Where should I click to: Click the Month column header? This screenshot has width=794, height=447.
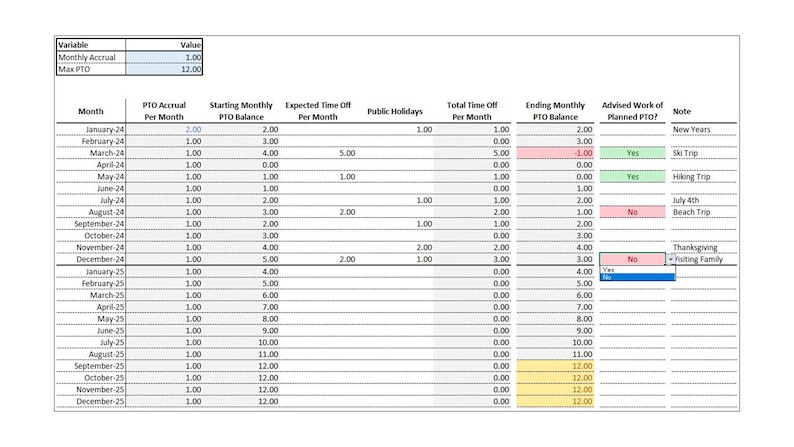tap(91, 111)
